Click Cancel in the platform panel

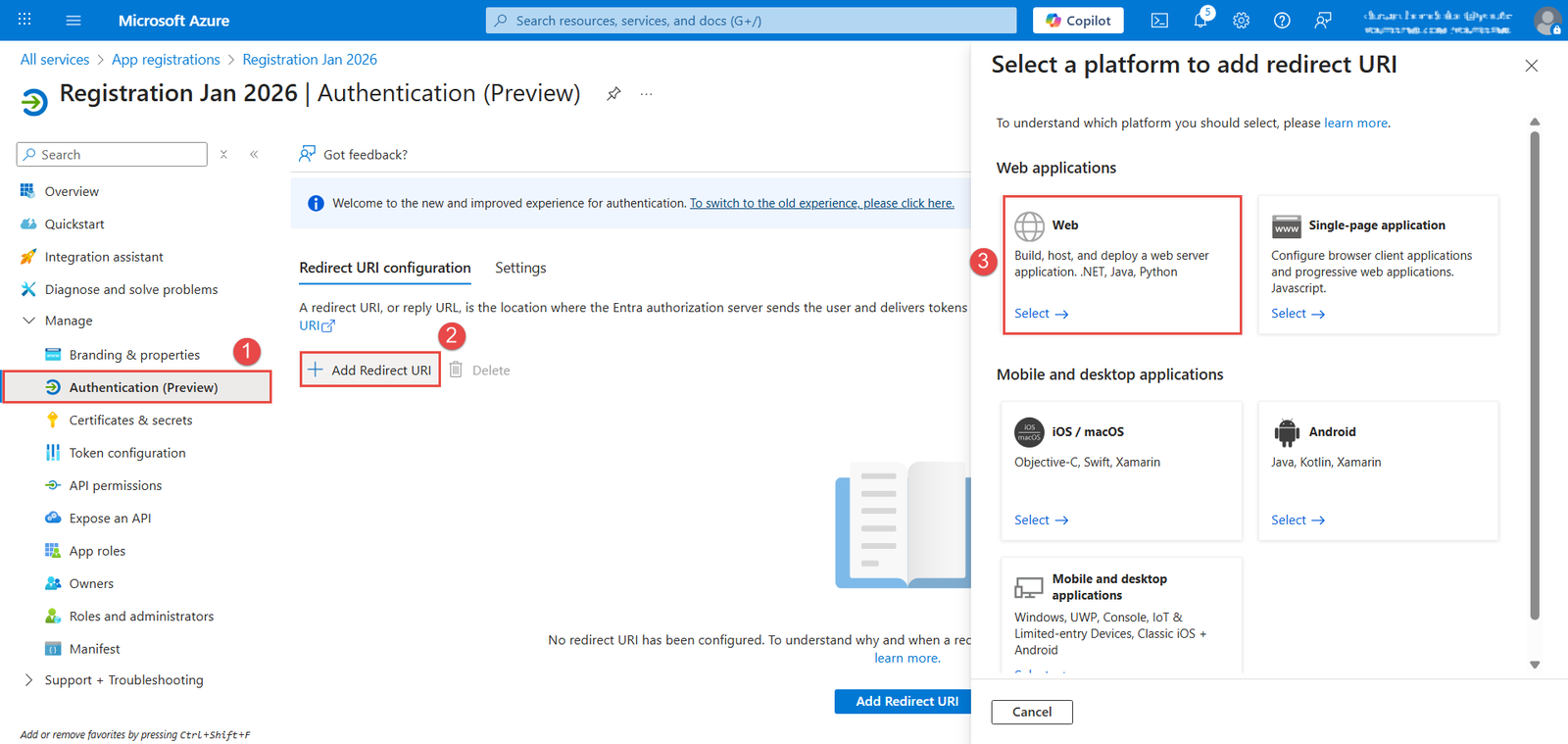point(1031,712)
